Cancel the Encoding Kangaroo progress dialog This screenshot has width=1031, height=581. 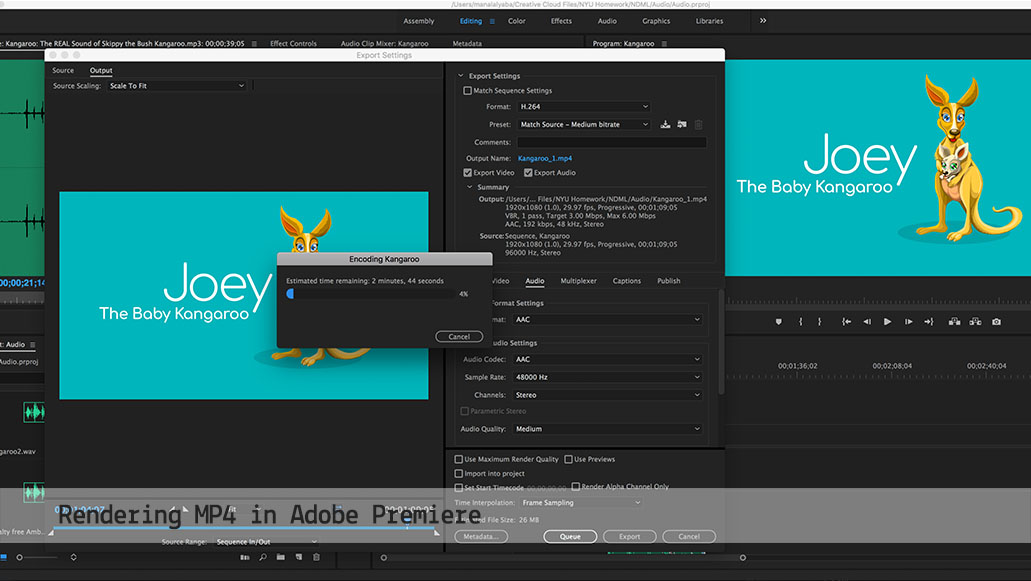coord(459,337)
